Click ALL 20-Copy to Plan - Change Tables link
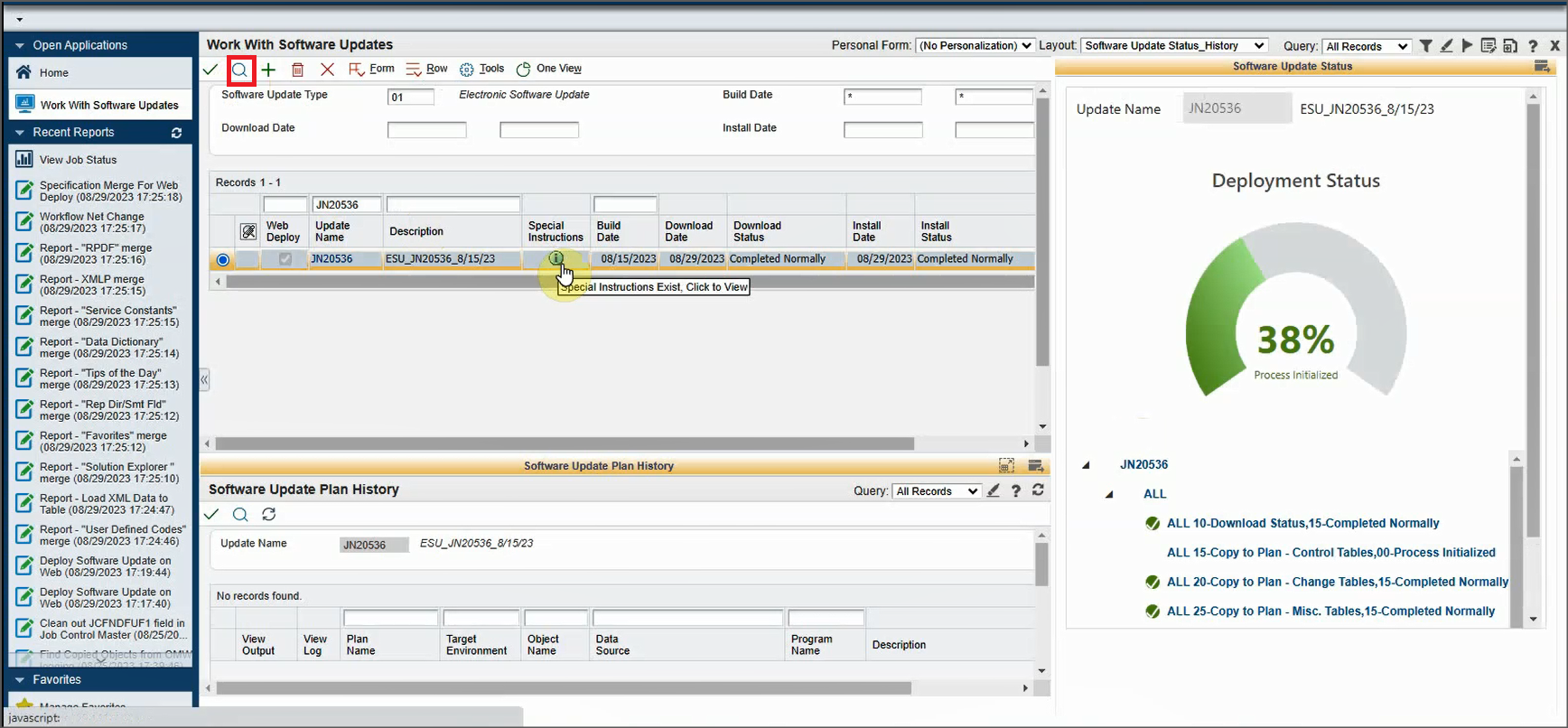Viewport: 1568px width, 728px height. click(x=1337, y=582)
